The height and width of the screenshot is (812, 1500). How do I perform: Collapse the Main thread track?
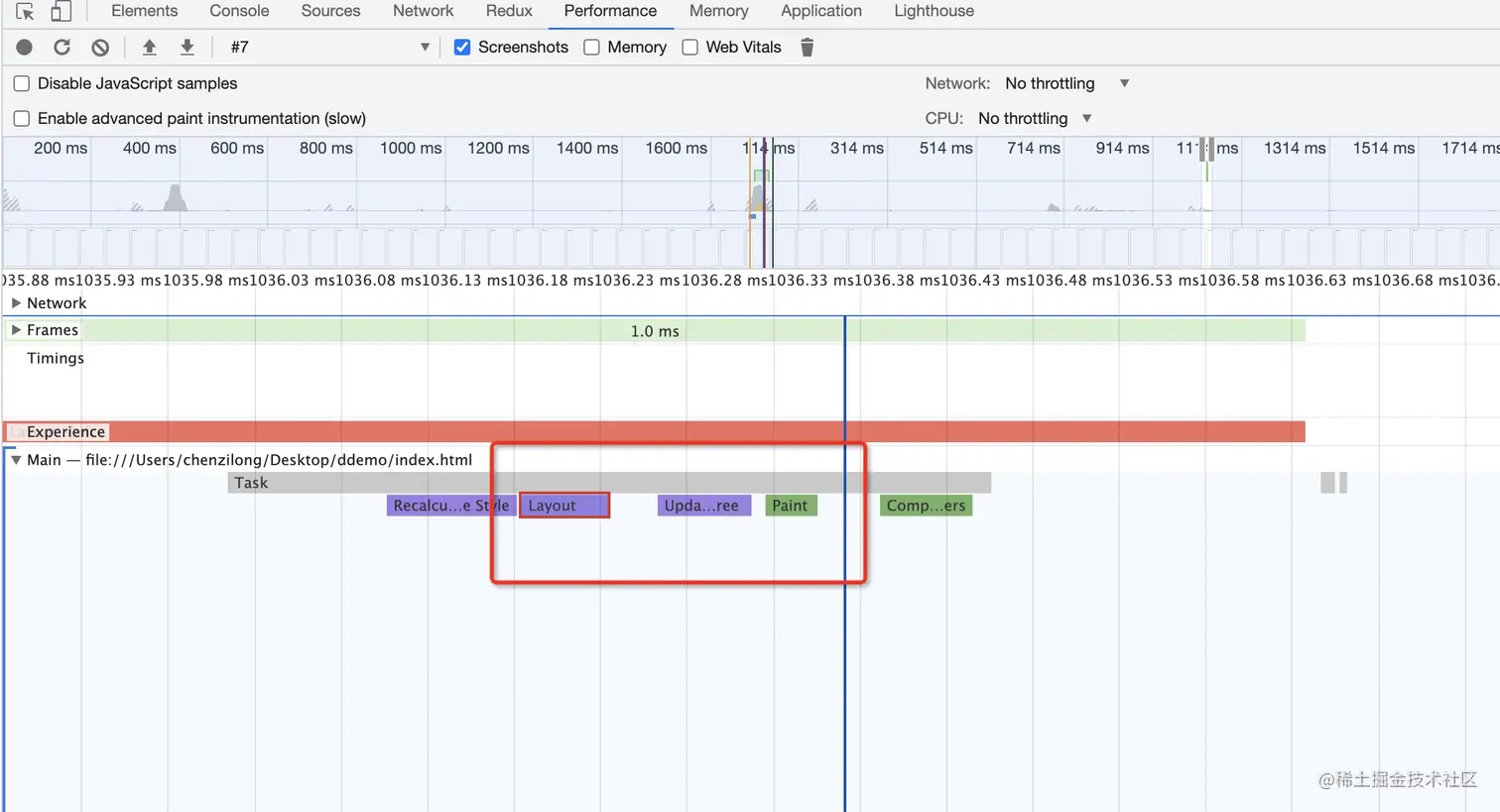[x=16, y=459]
